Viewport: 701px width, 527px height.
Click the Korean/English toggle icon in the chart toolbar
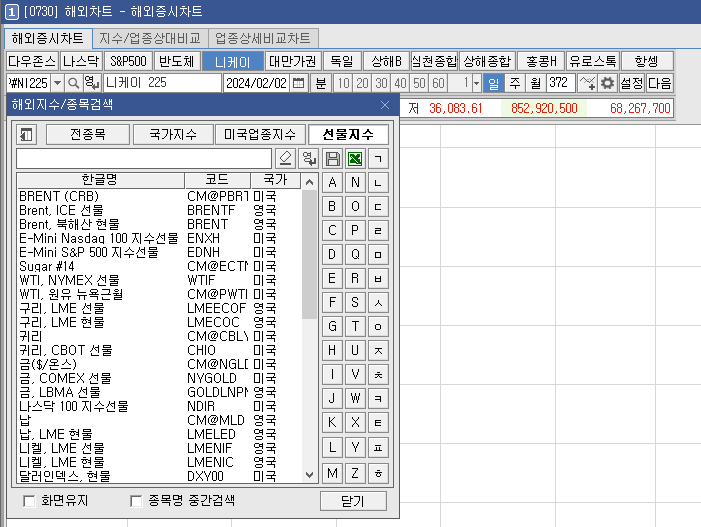92,83
